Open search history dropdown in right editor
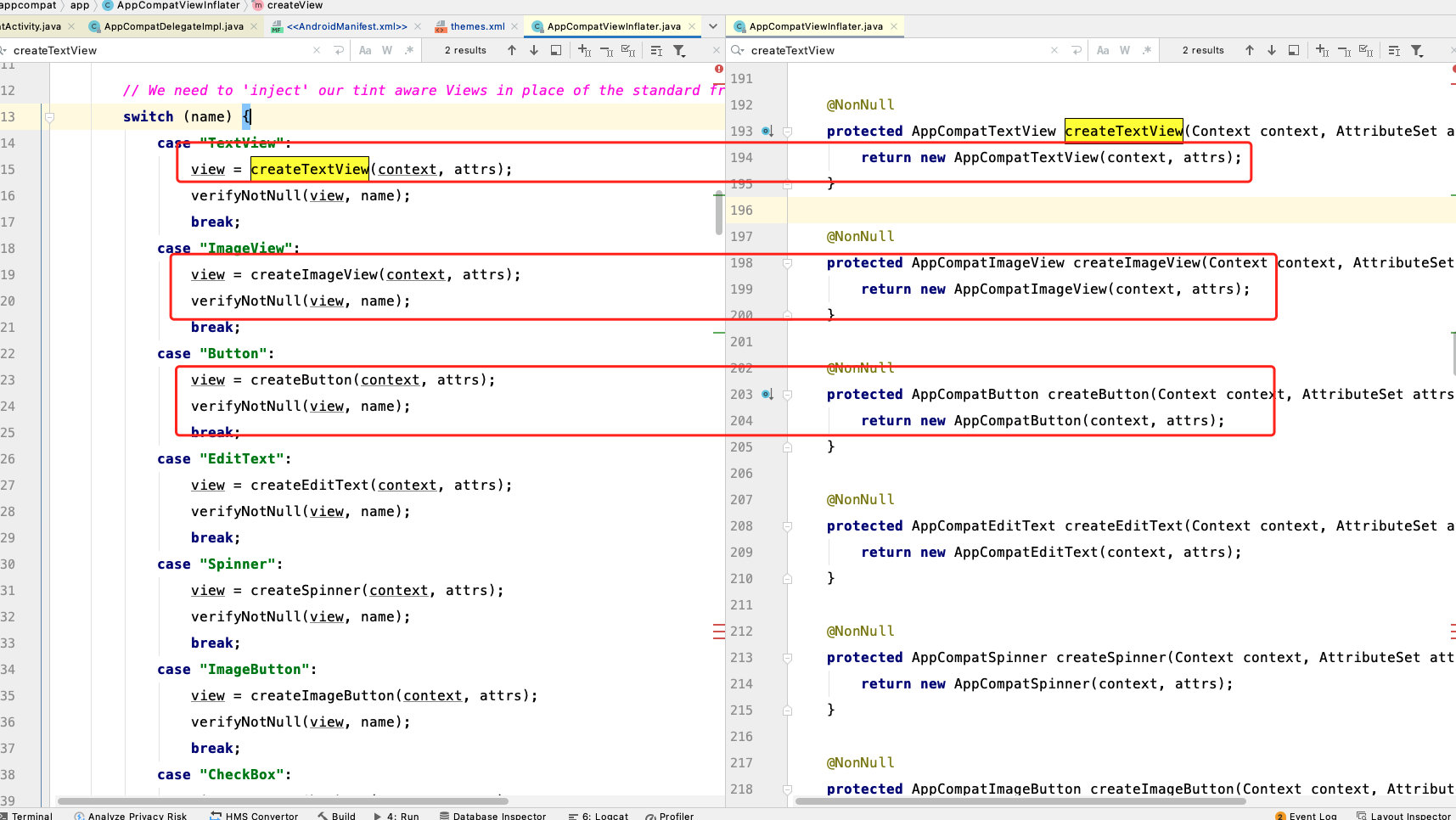 (738, 50)
